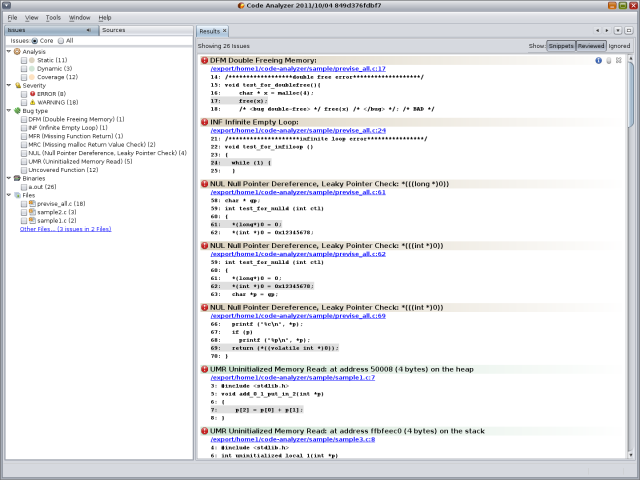Viewport: 640px width, 480px height.
Task: Click highlighted code line 17: free(x);
Action: [x=239, y=101]
